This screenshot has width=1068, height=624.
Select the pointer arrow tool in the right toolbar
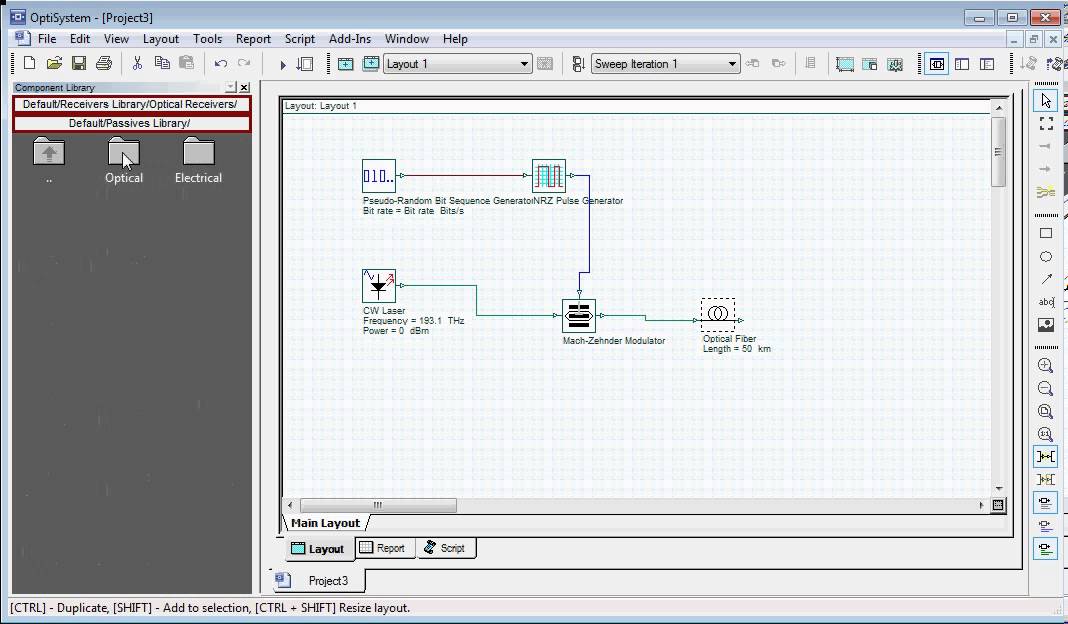1046,101
